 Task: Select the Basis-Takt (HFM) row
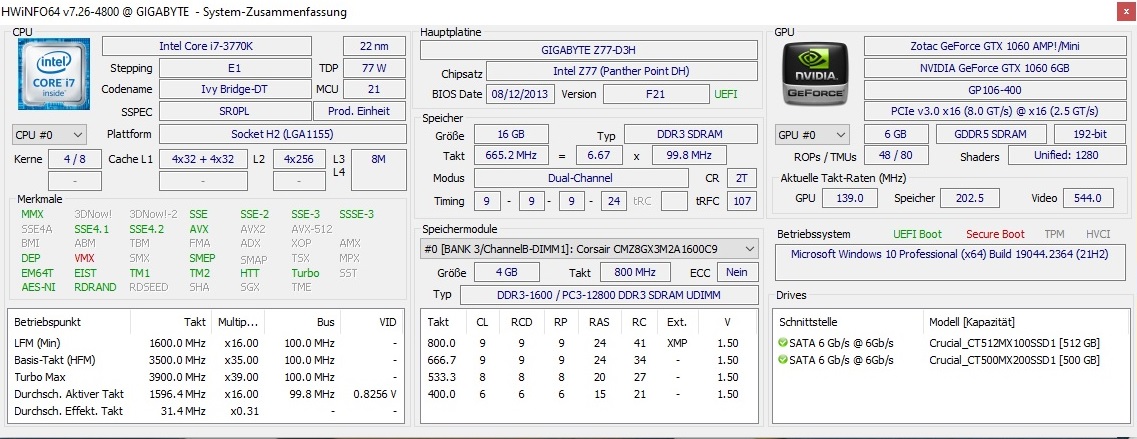coord(206,360)
